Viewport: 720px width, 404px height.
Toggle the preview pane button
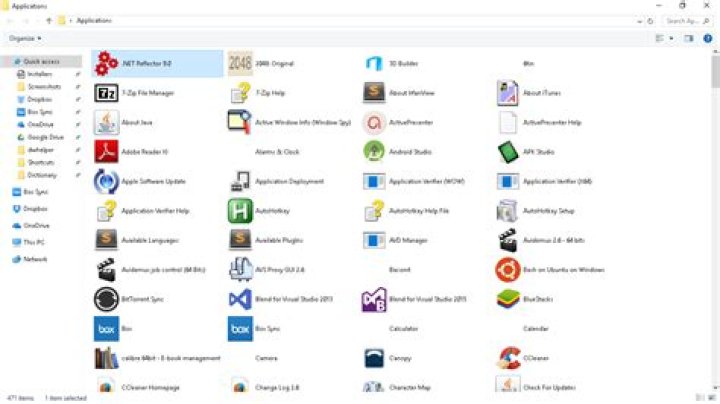(688, 39)
